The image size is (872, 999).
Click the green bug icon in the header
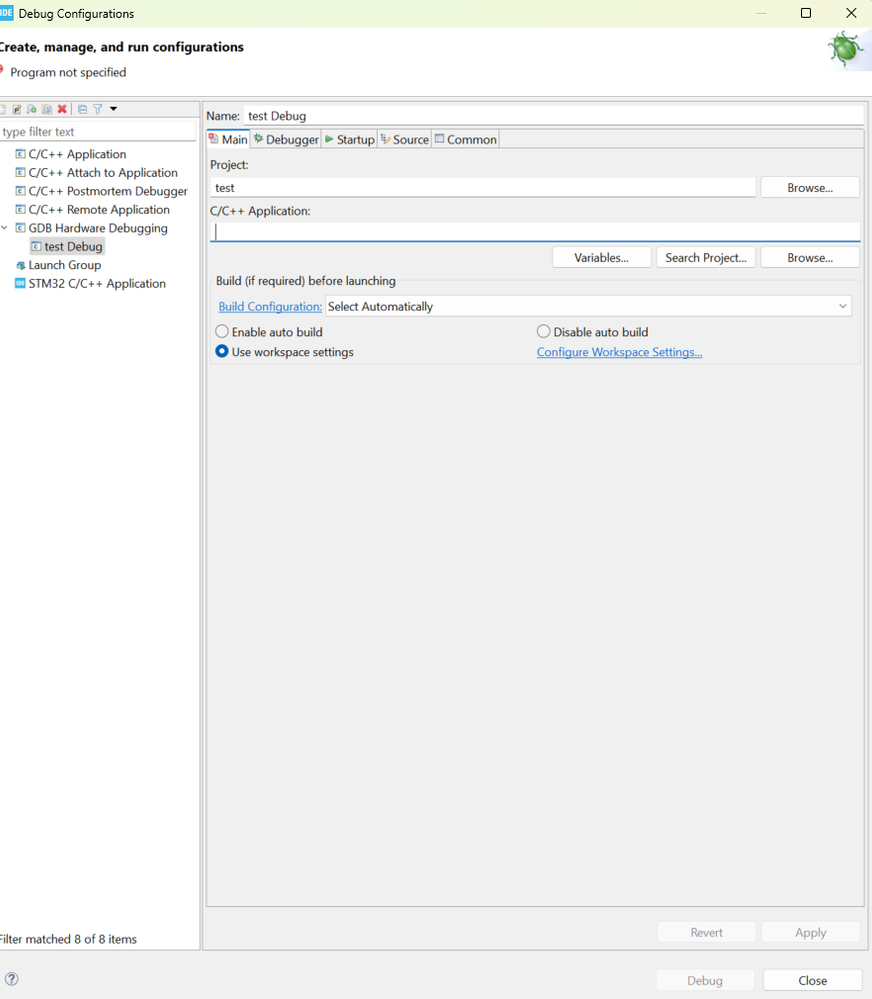pyautogui.click(x=845, y=48)
